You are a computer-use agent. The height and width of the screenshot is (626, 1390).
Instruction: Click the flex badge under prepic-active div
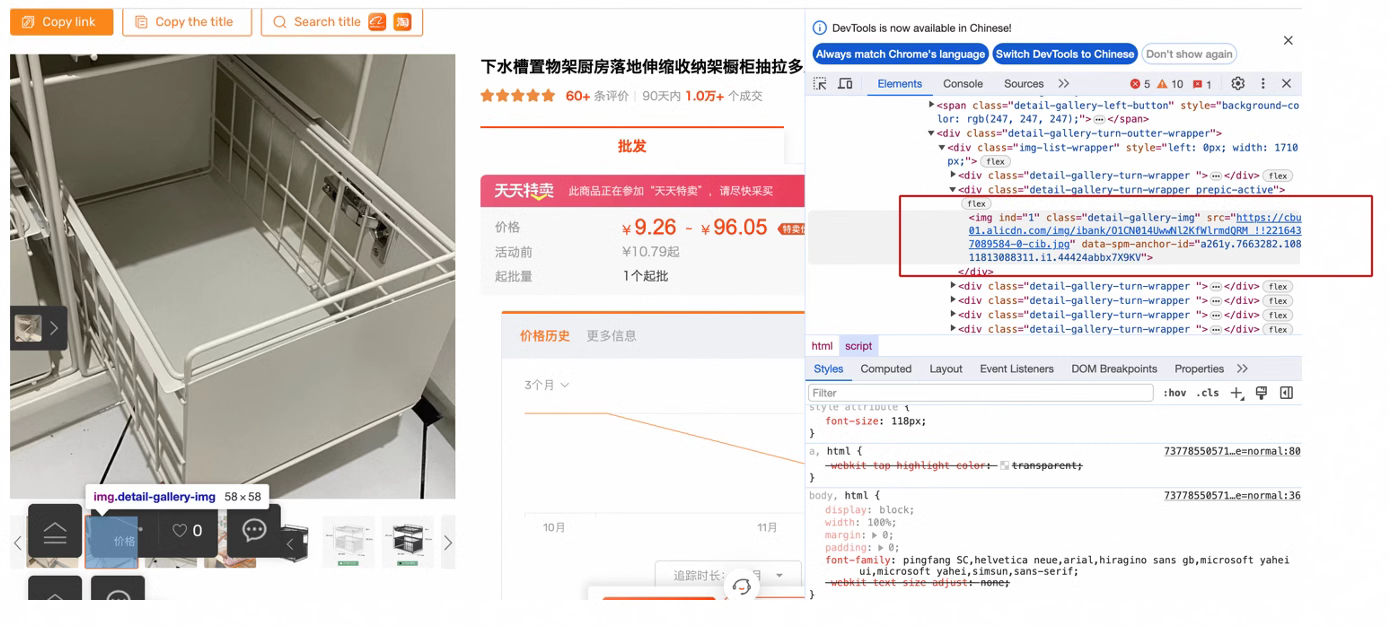pos(976,204)
